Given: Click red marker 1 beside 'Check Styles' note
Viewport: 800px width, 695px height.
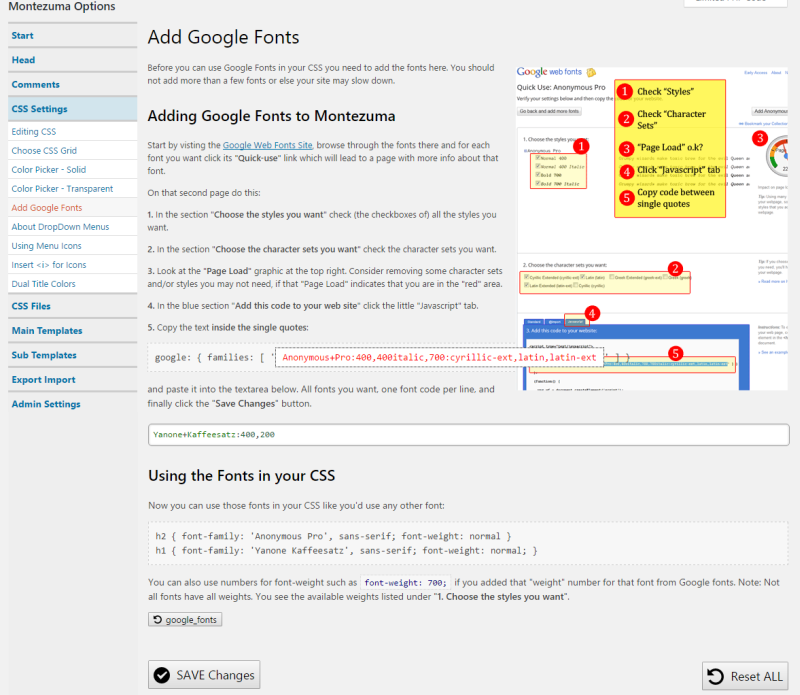Looking at the screenshot, I should coord(626,92).
